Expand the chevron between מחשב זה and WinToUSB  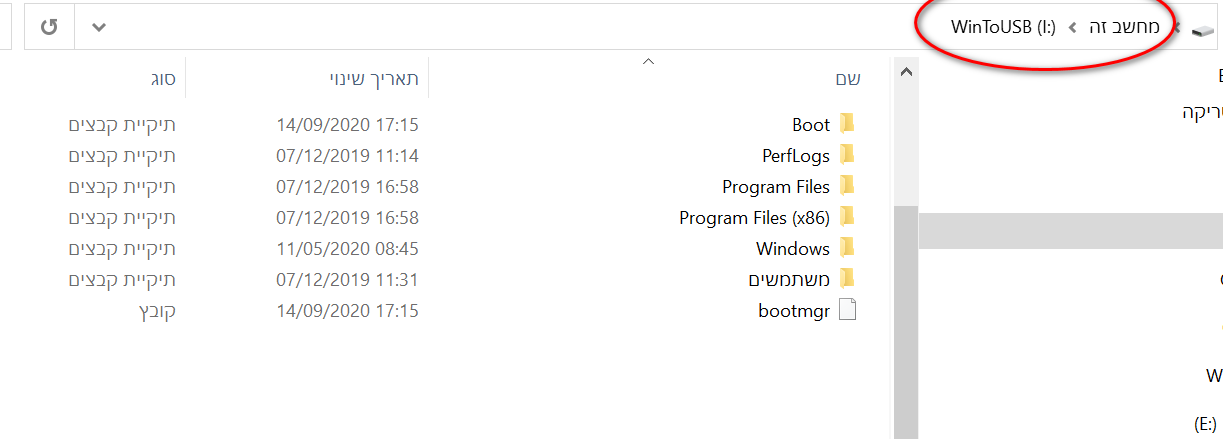point(1072,28)
